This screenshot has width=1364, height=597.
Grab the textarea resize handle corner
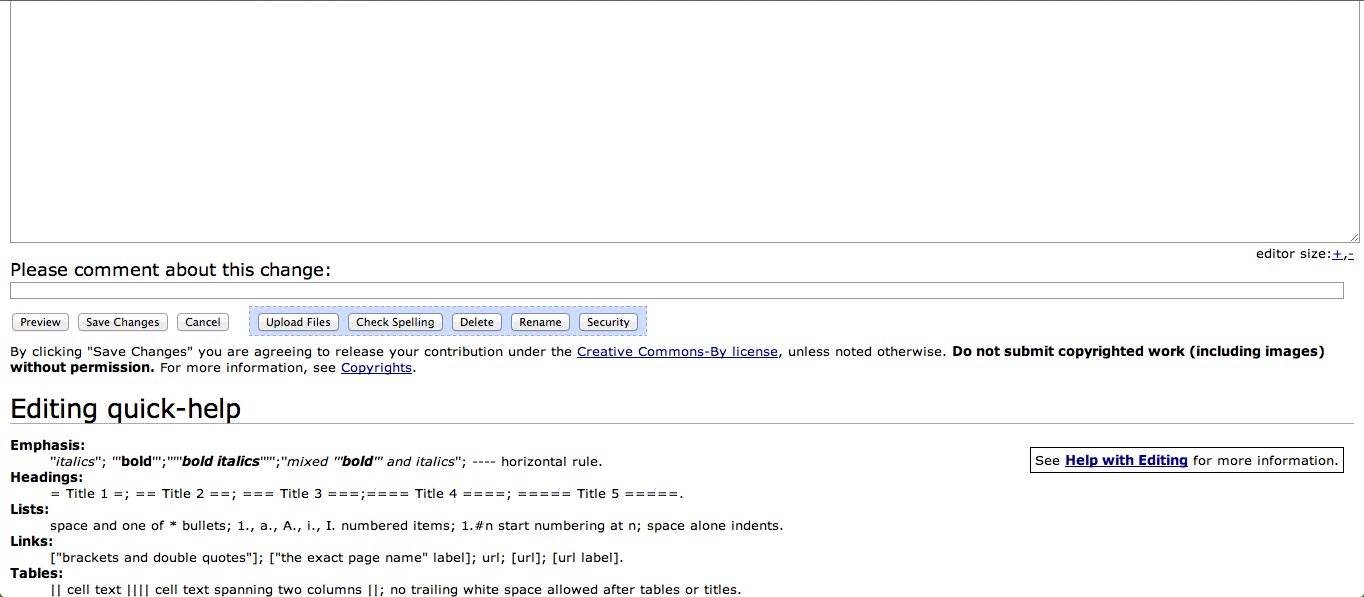click(1354, 237)
